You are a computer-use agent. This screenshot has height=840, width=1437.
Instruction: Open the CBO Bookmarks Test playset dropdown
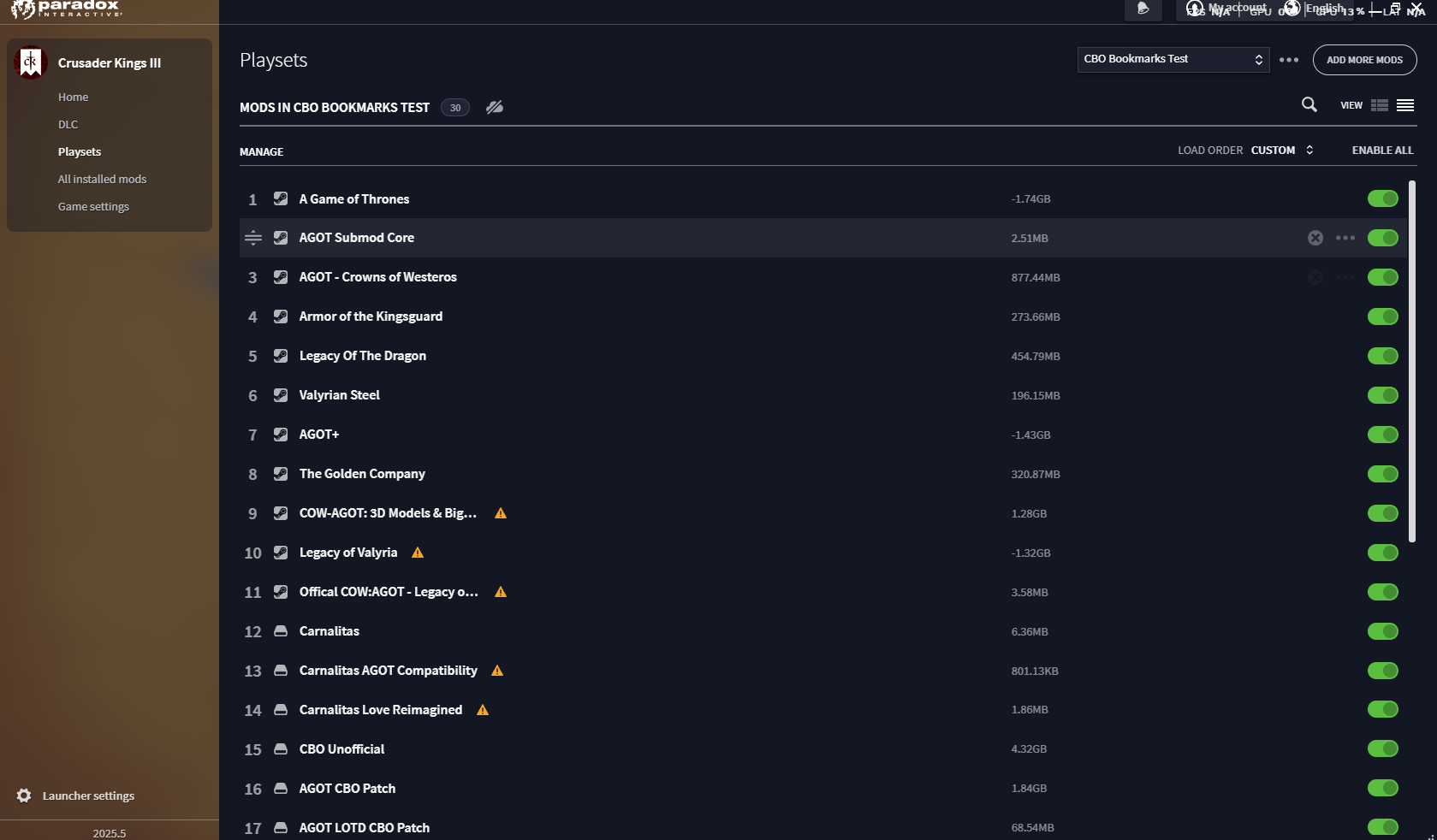(1173, 59)
